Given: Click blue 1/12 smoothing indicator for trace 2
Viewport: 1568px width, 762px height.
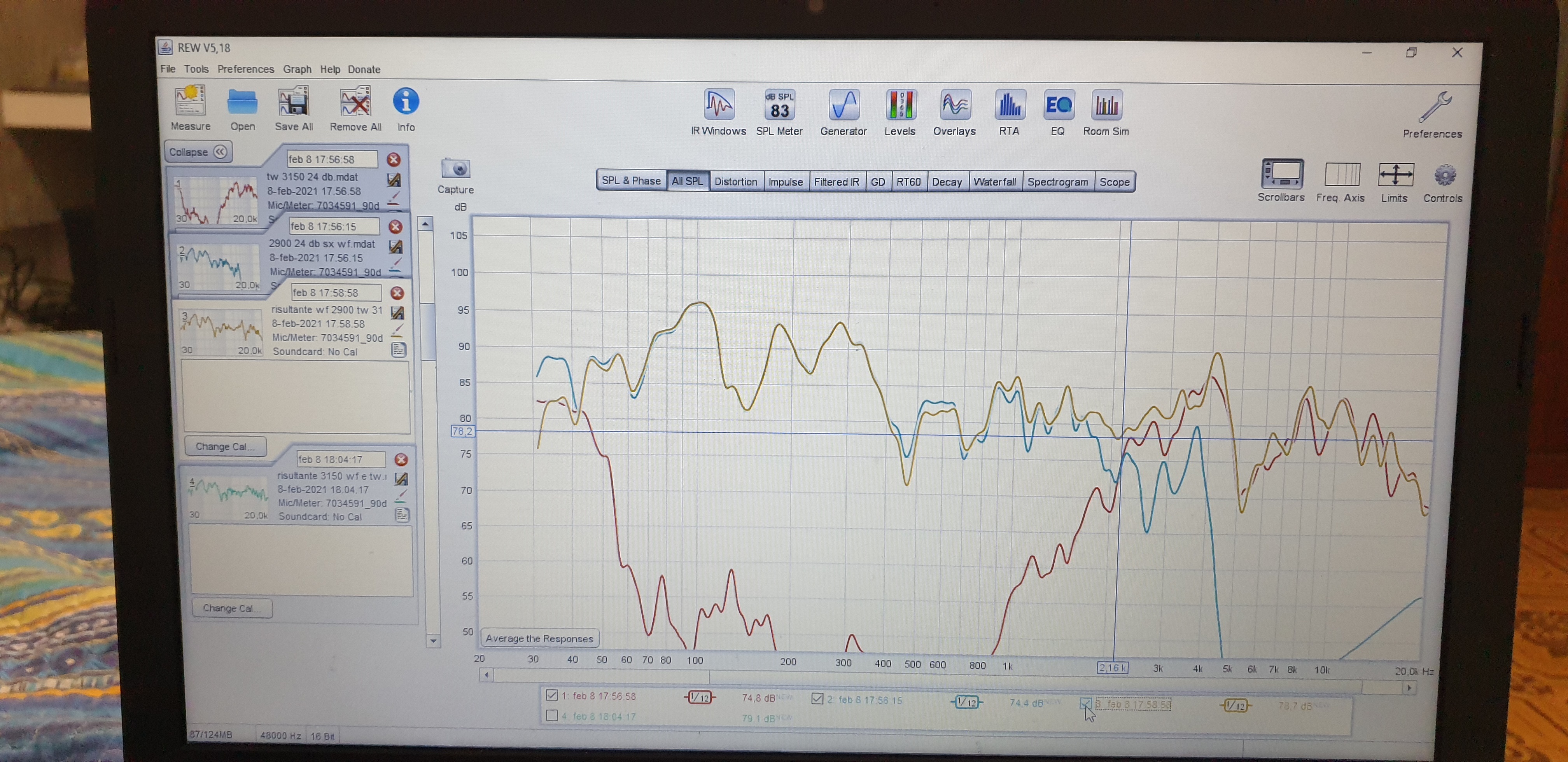Looking at the screenshot, I should [966, 702].
